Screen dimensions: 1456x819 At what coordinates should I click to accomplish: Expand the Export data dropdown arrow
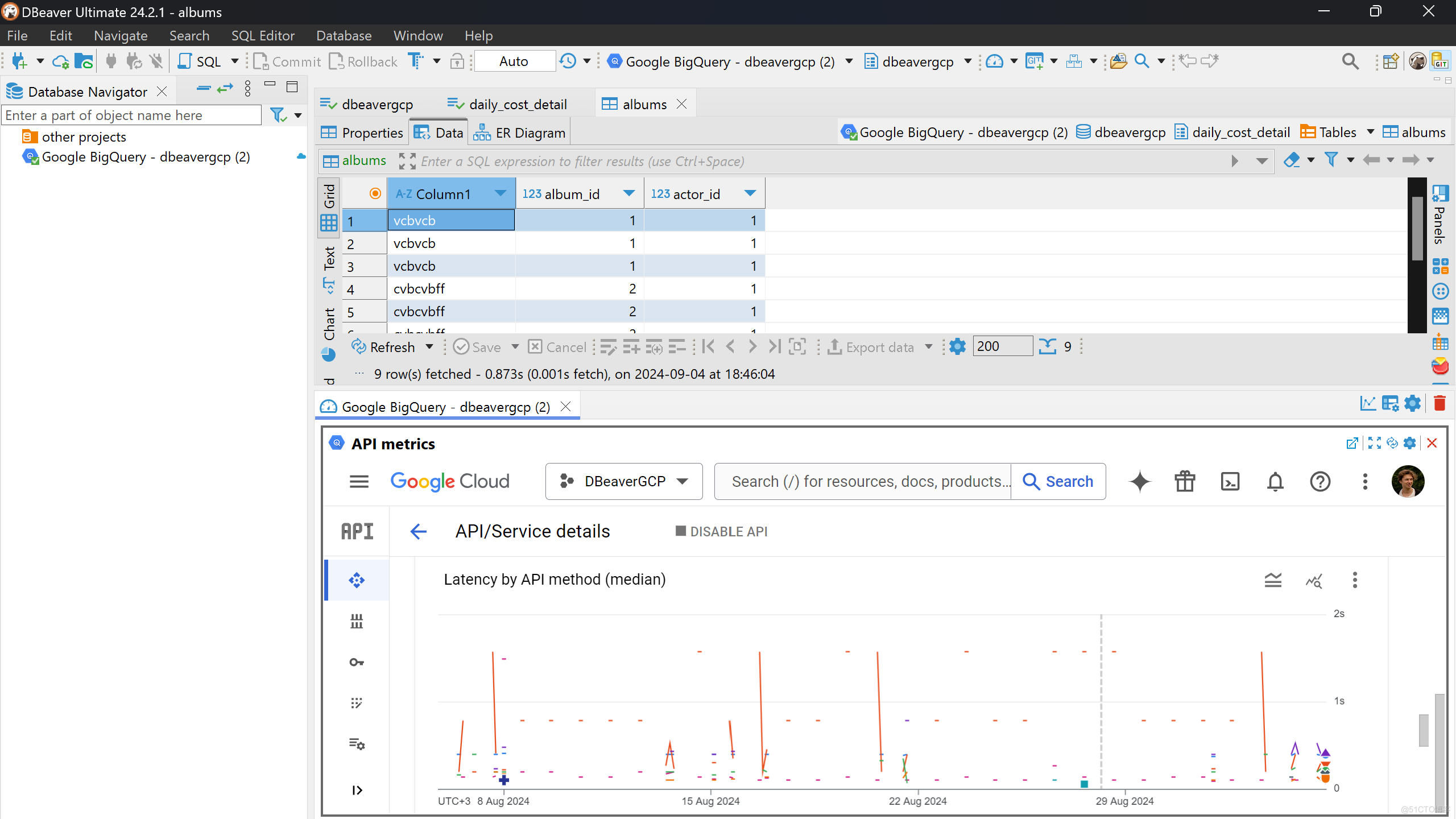pos(929,346)
